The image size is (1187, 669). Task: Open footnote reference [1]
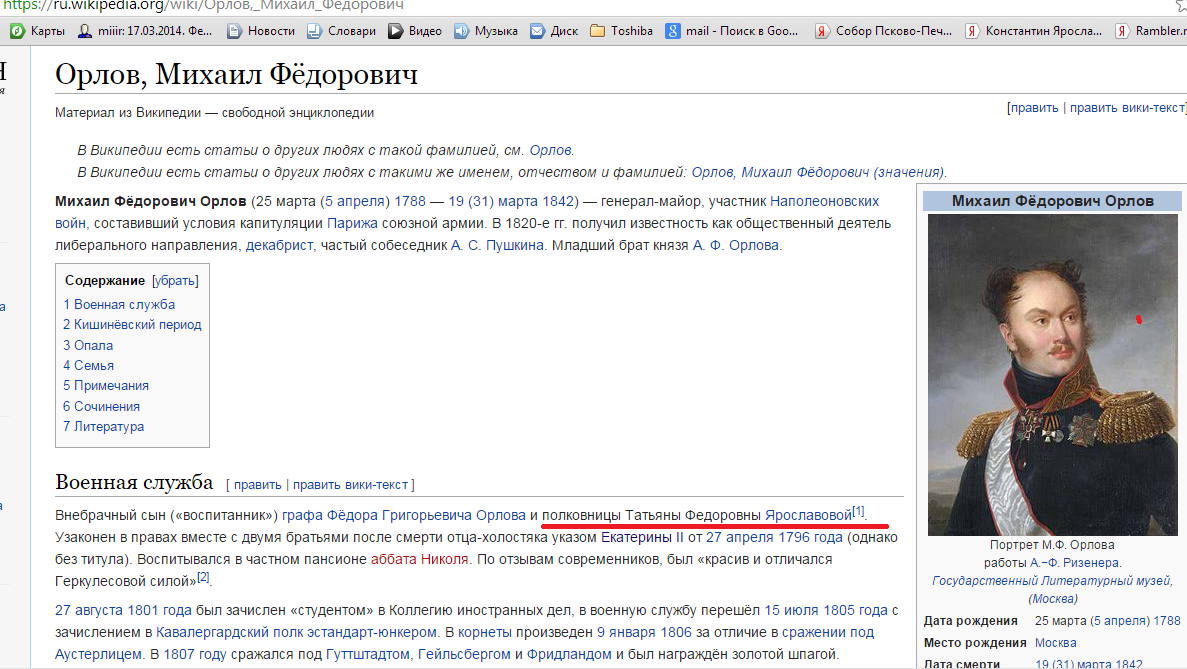point(858,512)
